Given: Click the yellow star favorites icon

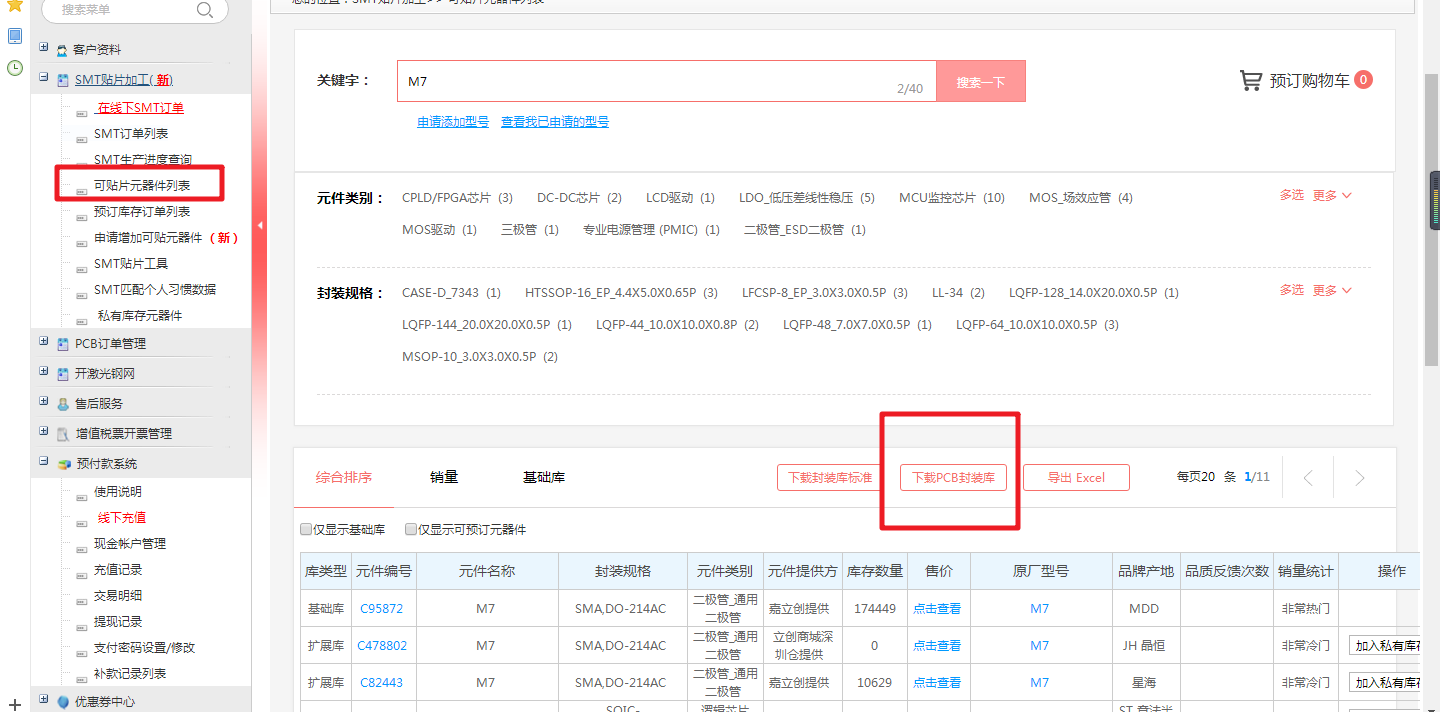Looking at the screenshot, I should coord(15,5).
